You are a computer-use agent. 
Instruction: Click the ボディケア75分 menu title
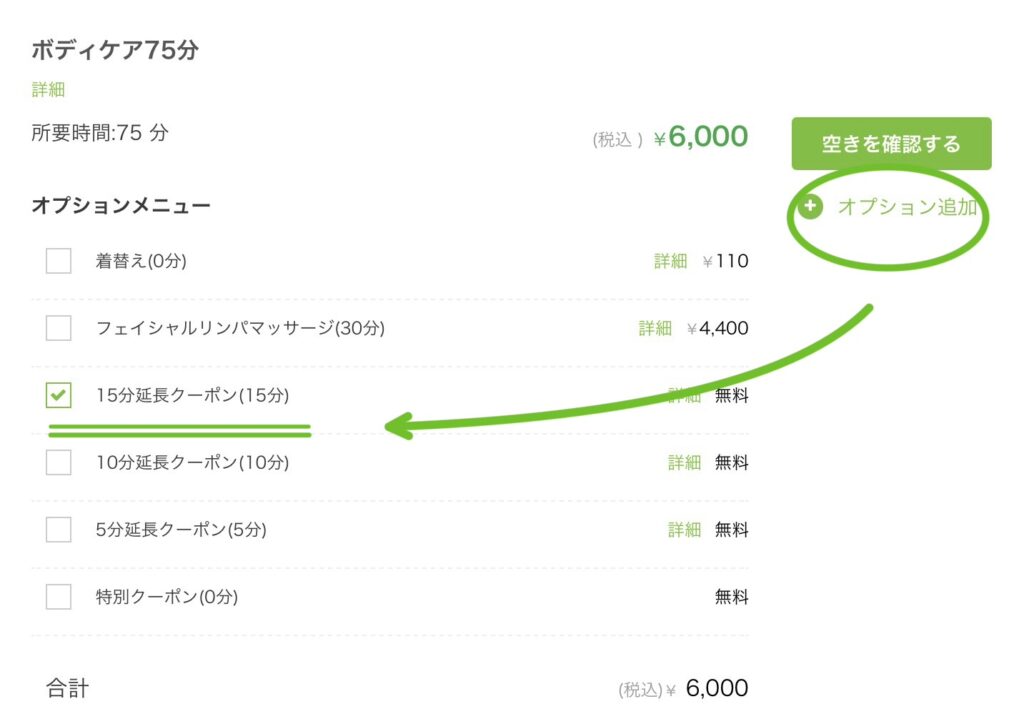coord(115,50)
